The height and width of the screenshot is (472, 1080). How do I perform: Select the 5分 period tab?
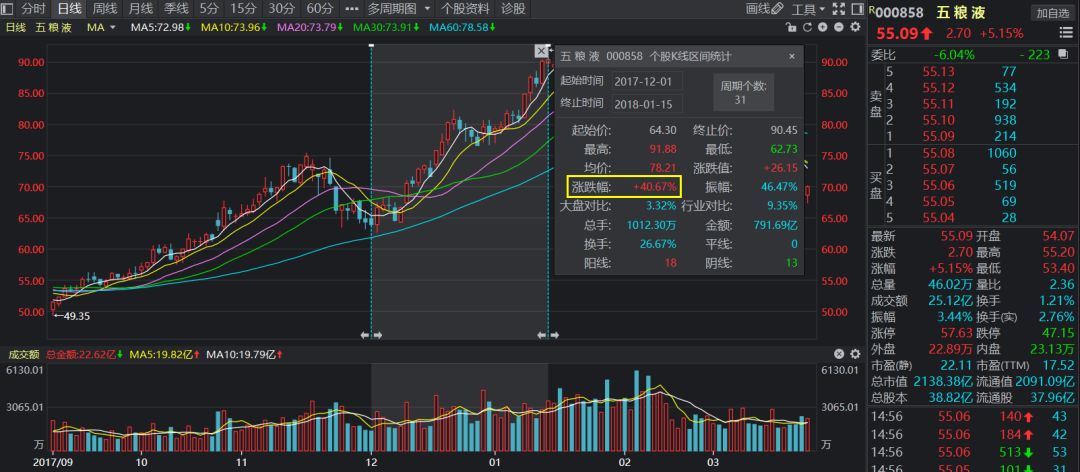pos(209,9)
